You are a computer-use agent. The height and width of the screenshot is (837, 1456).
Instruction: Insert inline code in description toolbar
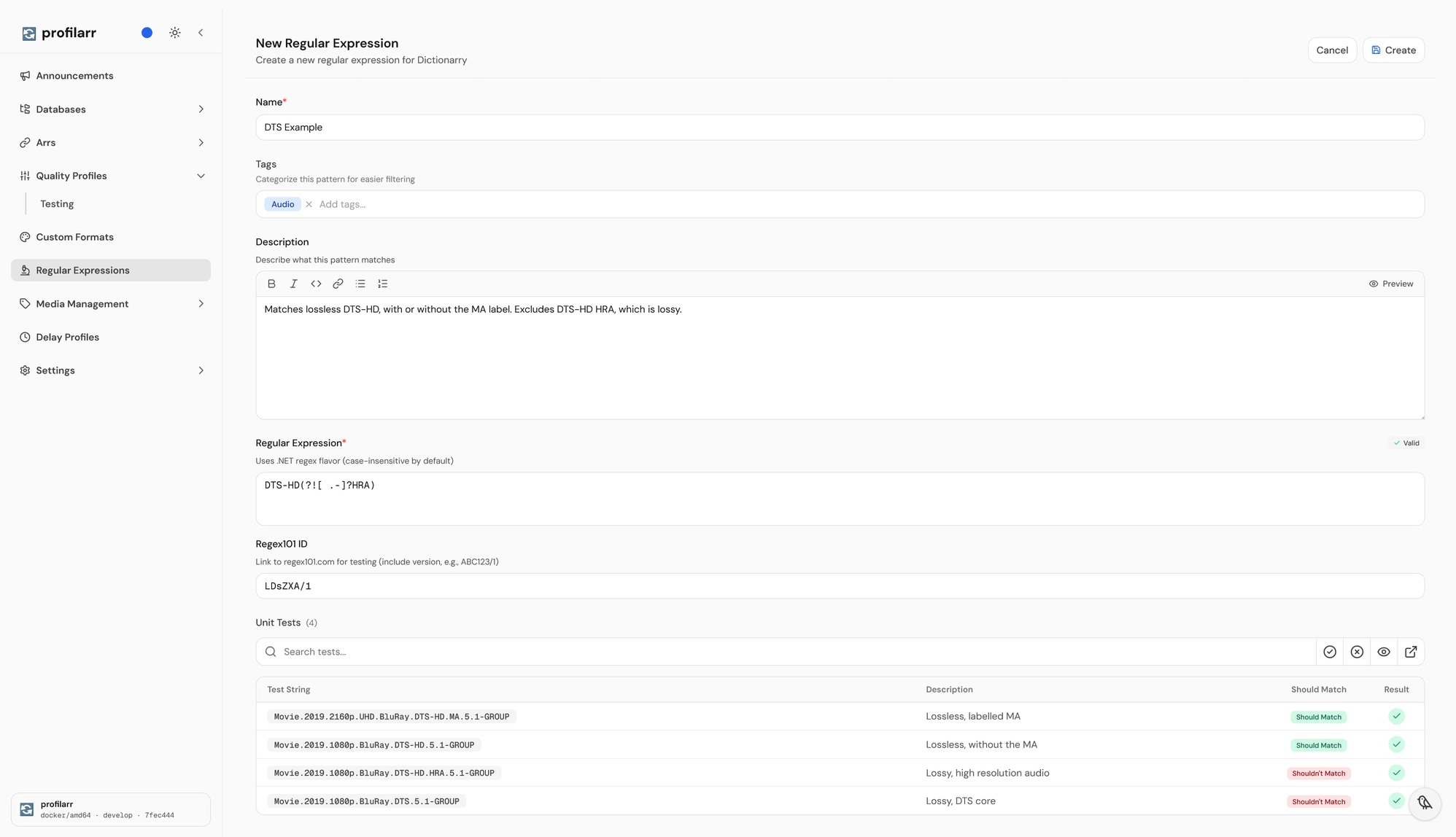316,284
